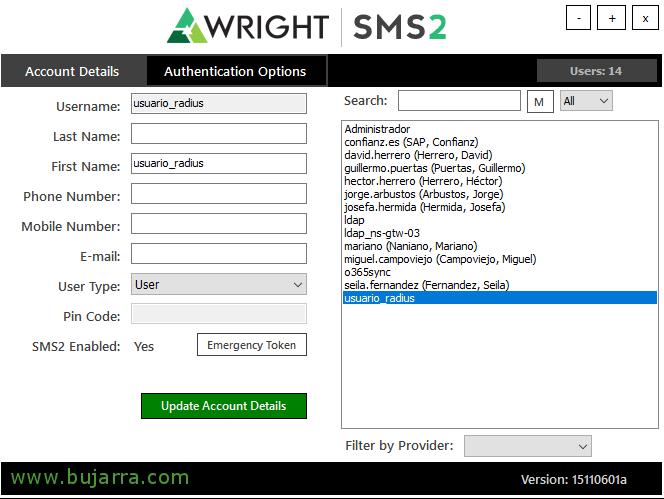The width and height of the screenshot is (664, 499).
Task: Click the minimize (-) window button
Action: click(578, 18)
